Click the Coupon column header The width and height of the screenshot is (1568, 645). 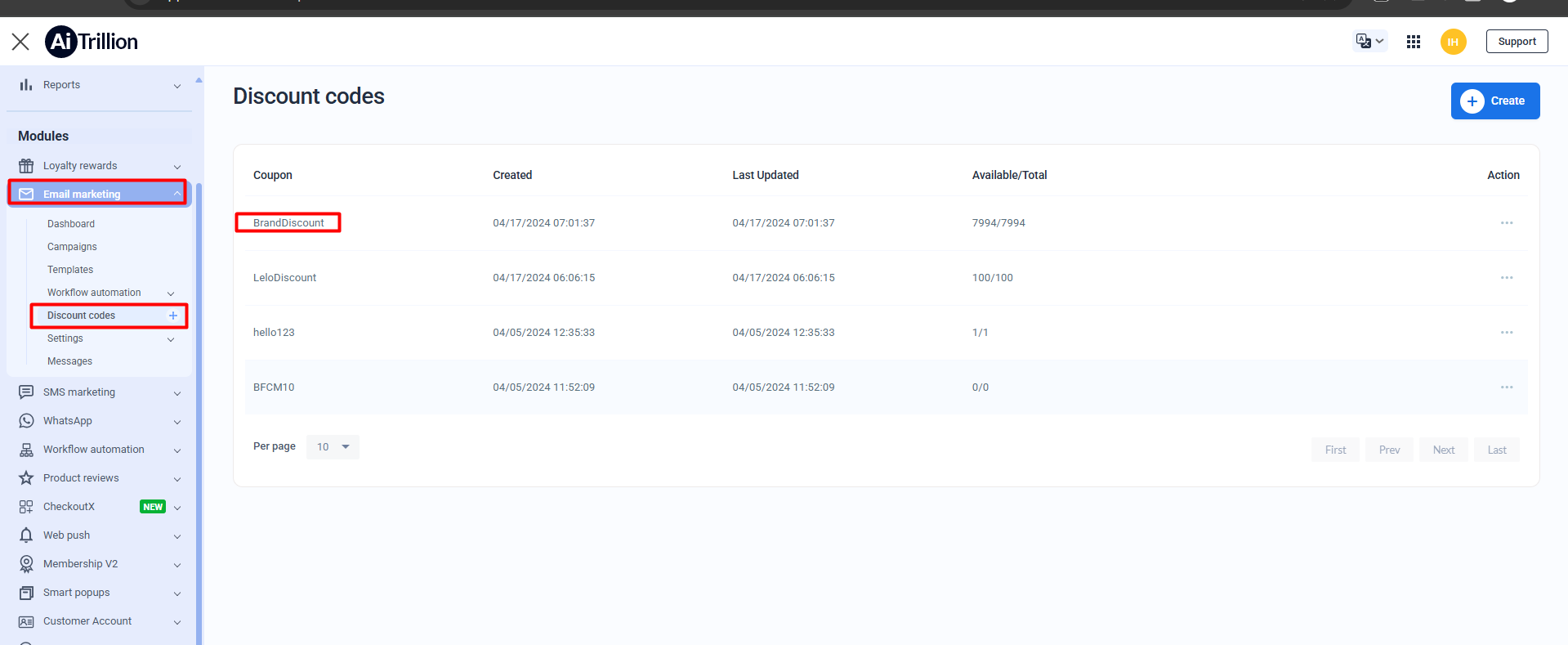point(272,175)
